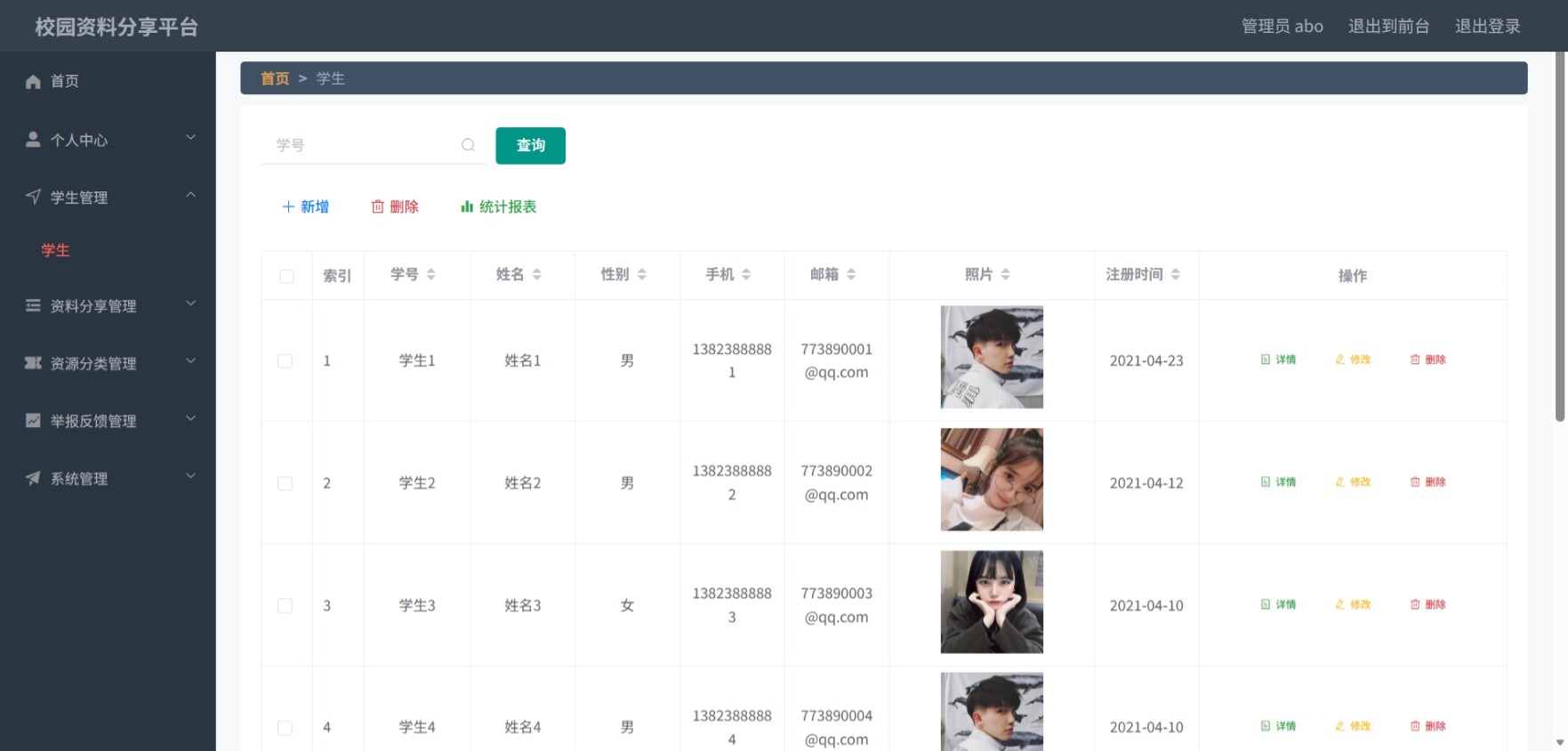Screen dimensions: 1568x751
Task: Click the icon beside 系统管理
Action: coord(33,478)
